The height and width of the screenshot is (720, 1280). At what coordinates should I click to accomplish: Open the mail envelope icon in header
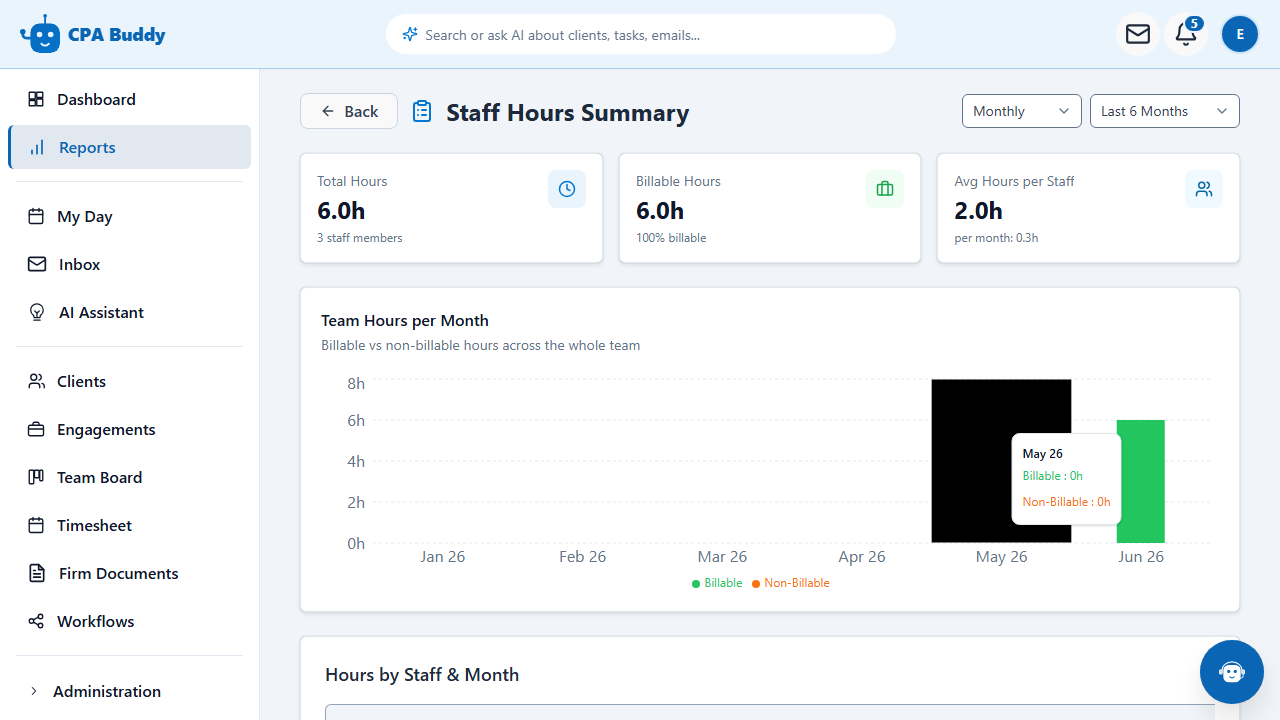click(x=1138, y=34)
